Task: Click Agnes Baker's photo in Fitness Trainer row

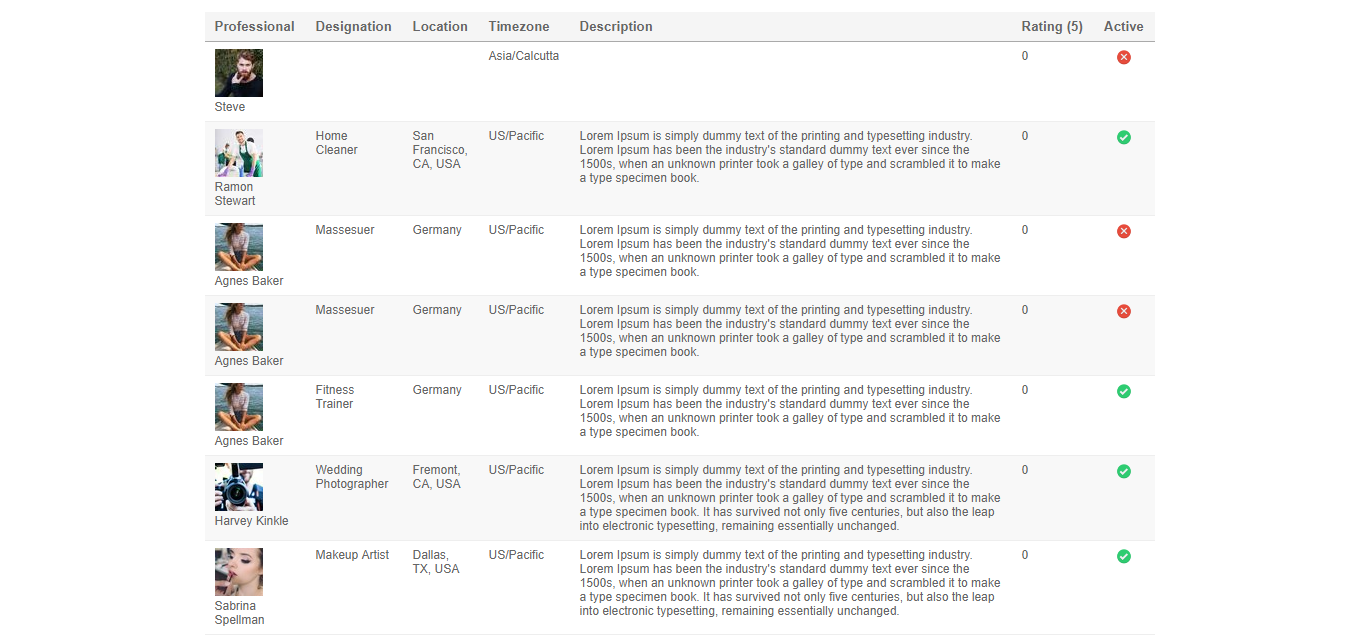Action: [238, 407]
